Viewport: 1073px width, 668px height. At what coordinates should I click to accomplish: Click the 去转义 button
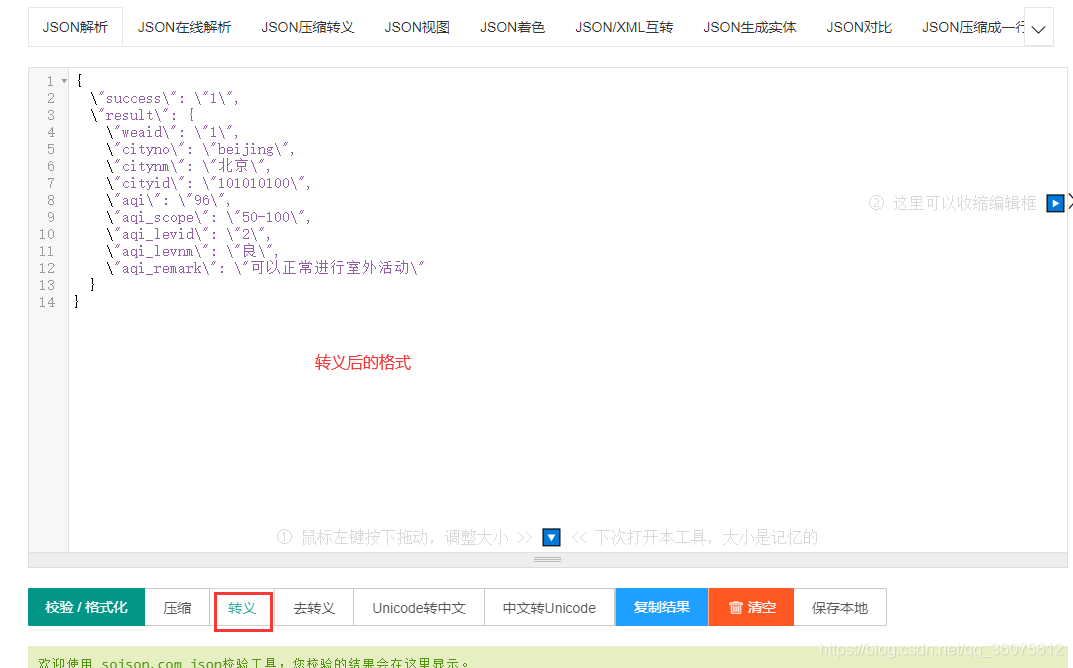point(318,607)
